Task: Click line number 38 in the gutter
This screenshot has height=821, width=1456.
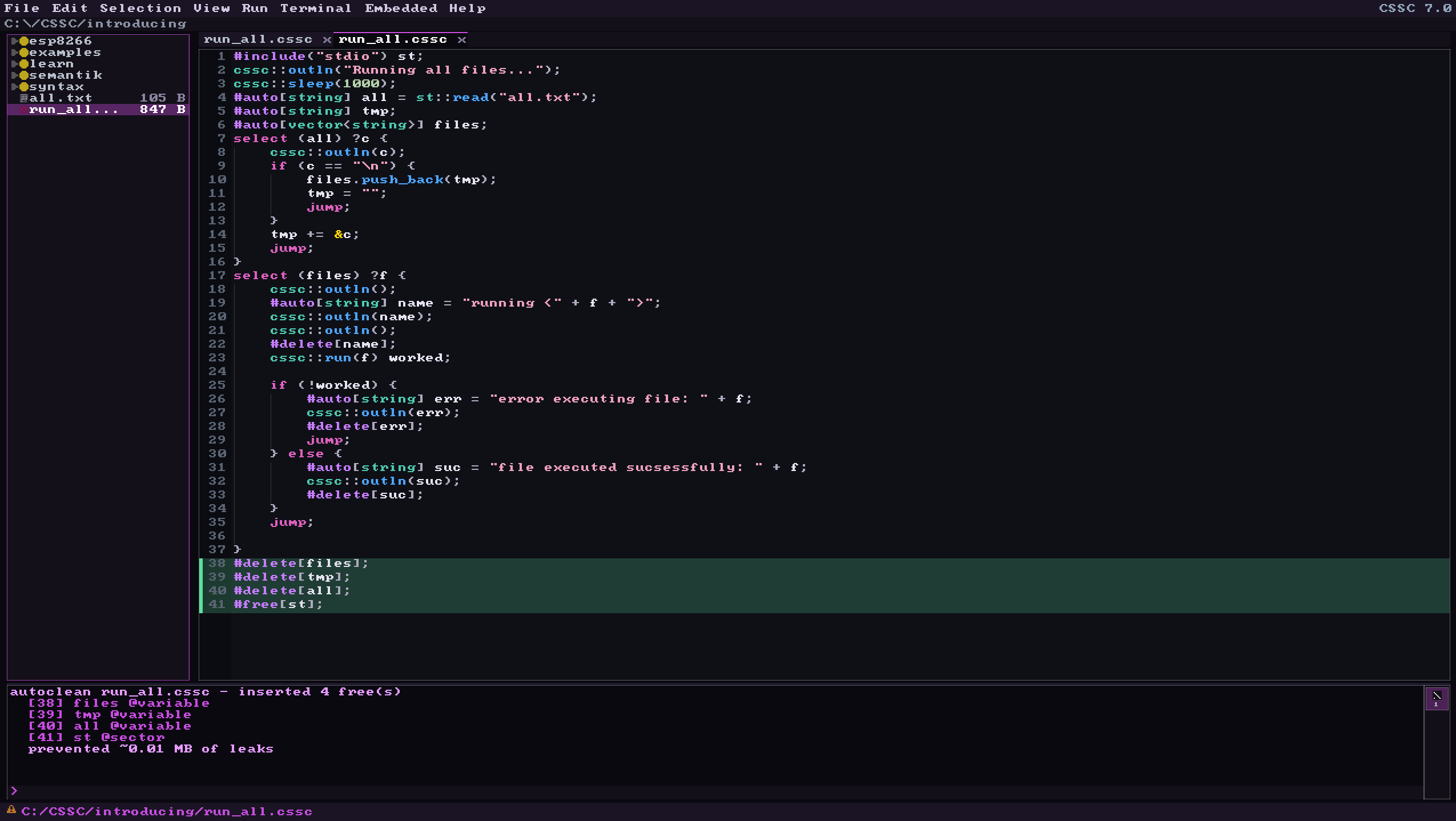Action: tap(217, 563)
